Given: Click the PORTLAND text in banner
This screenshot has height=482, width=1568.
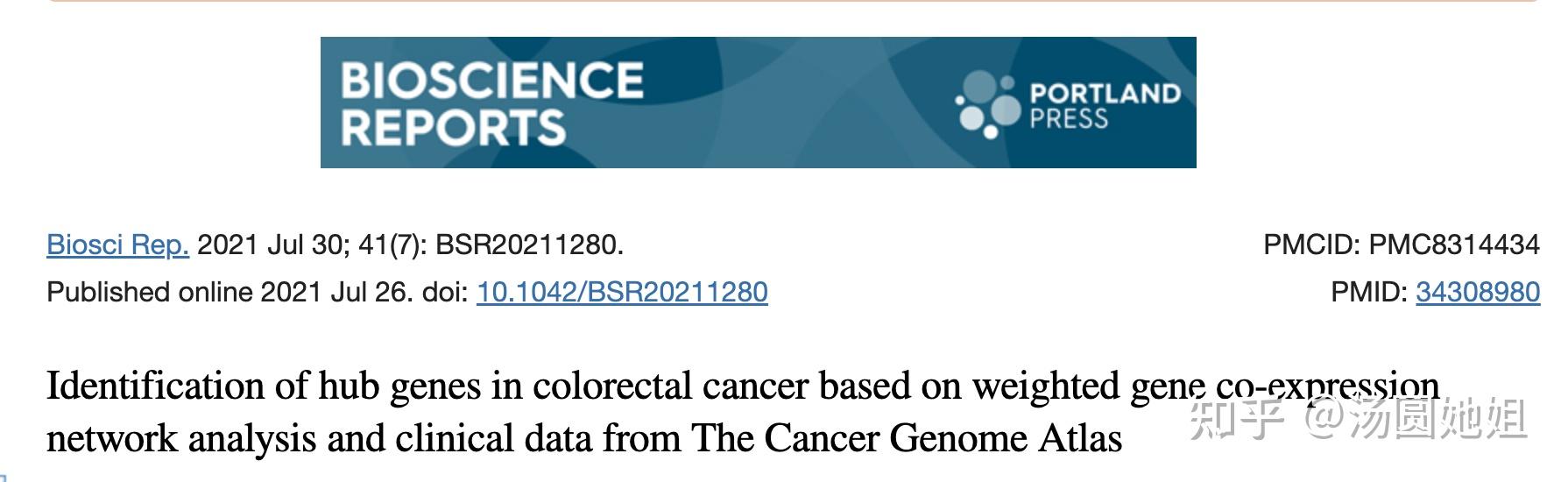Looking at the screenshot, I should [x=1105, y=93].
